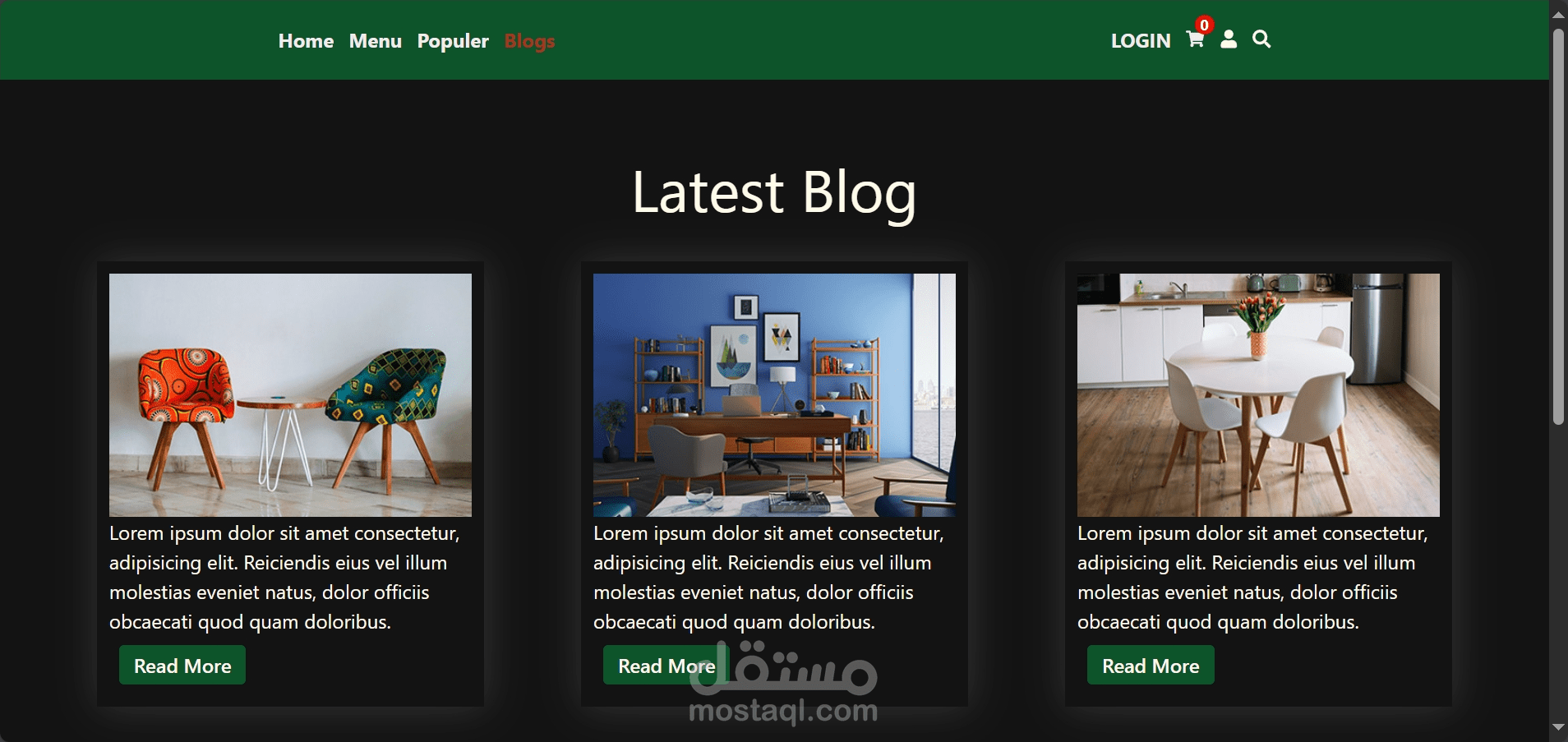Click the user profile icon
The image size is (1568, 742).
tap(1229, 39)
